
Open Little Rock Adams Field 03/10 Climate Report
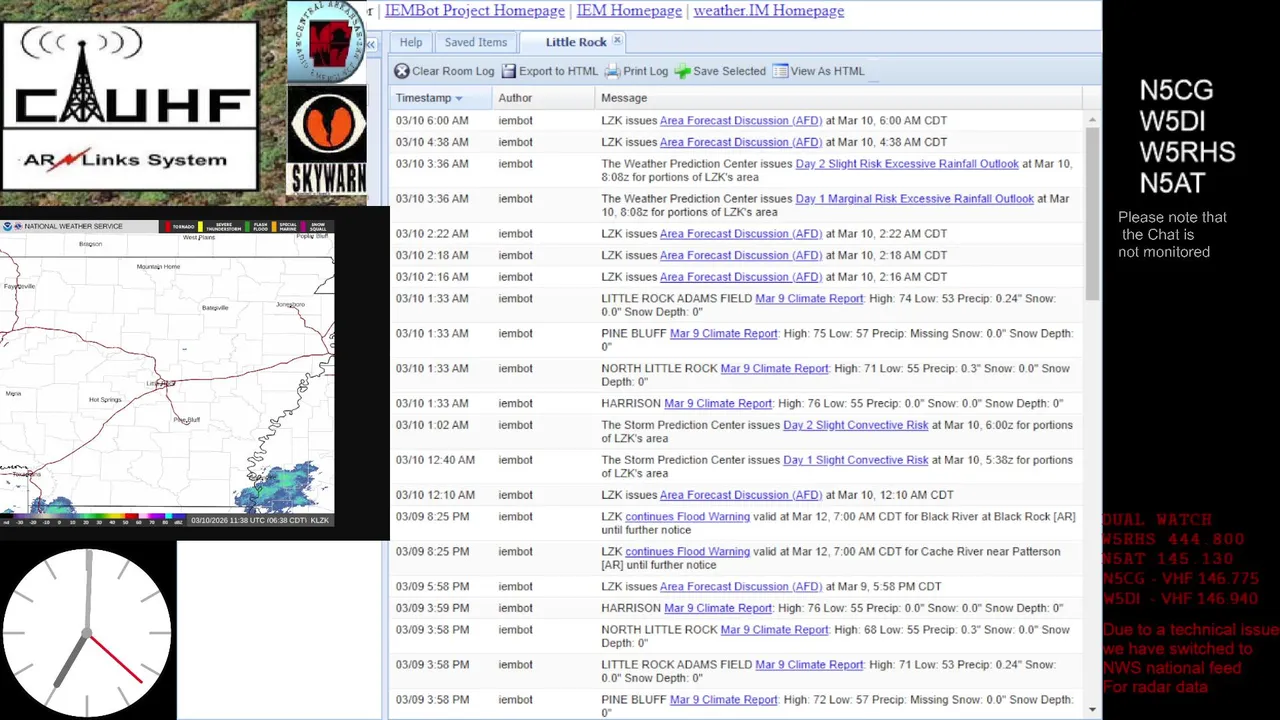point(809,299)
